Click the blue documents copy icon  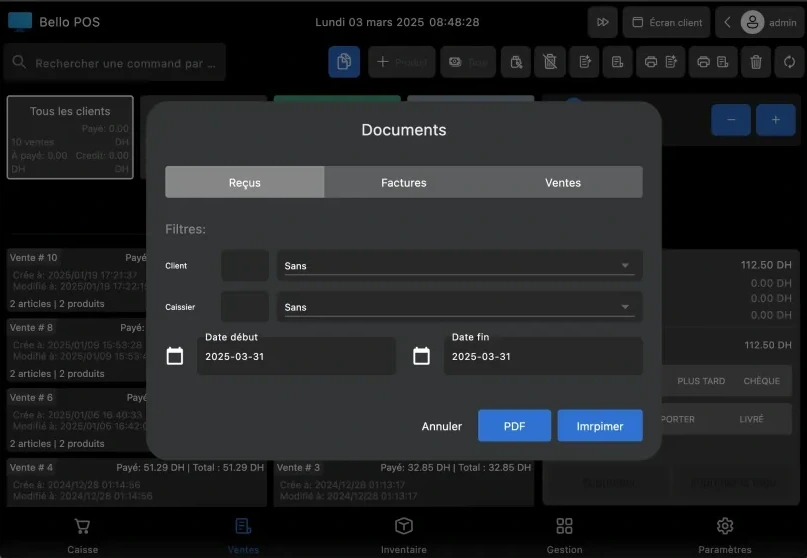tap(344, 62)
